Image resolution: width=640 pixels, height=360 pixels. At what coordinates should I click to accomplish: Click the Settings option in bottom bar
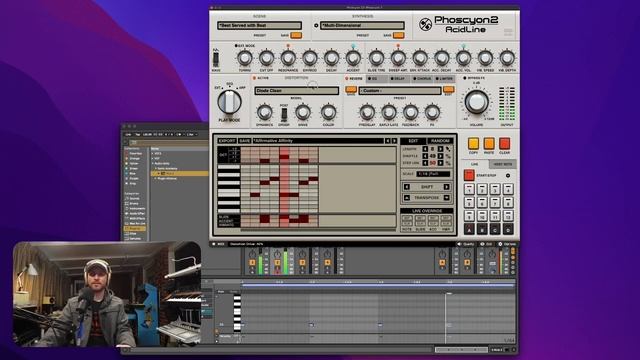click(507, 244)
